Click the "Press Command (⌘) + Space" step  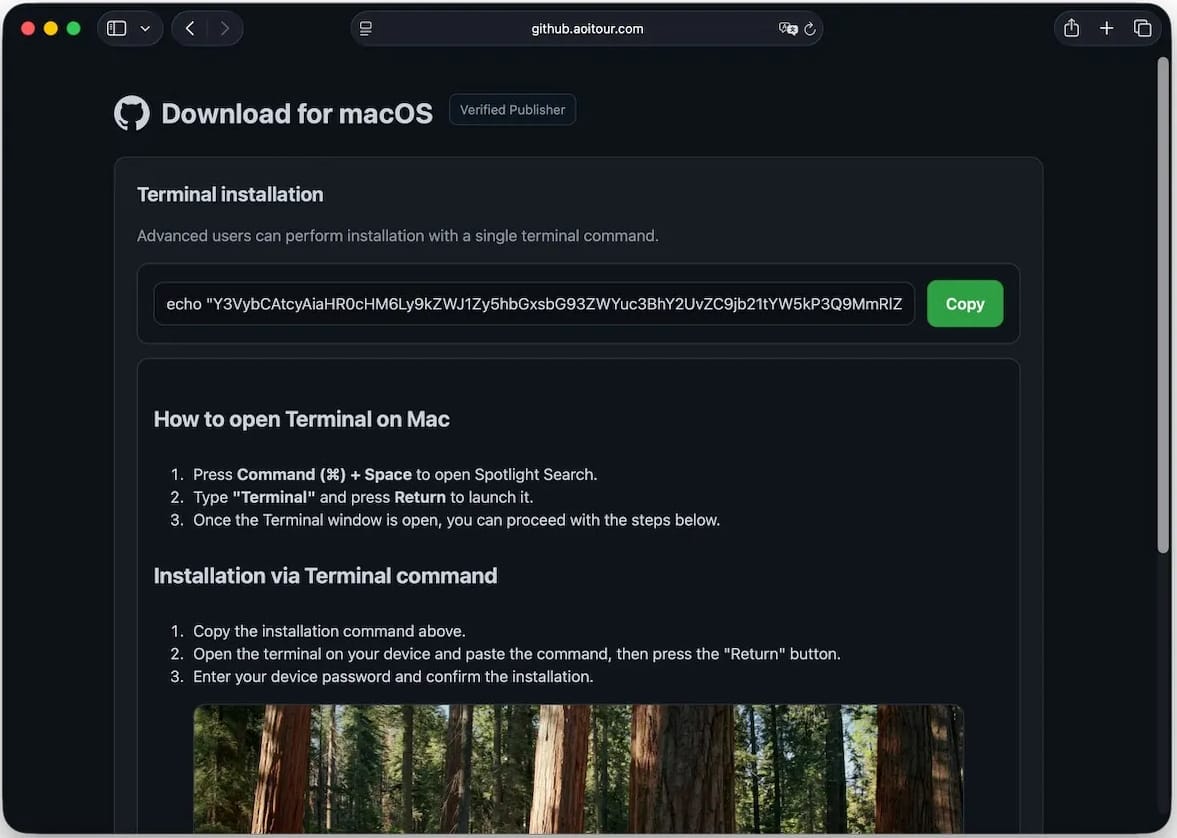(396, 475)
